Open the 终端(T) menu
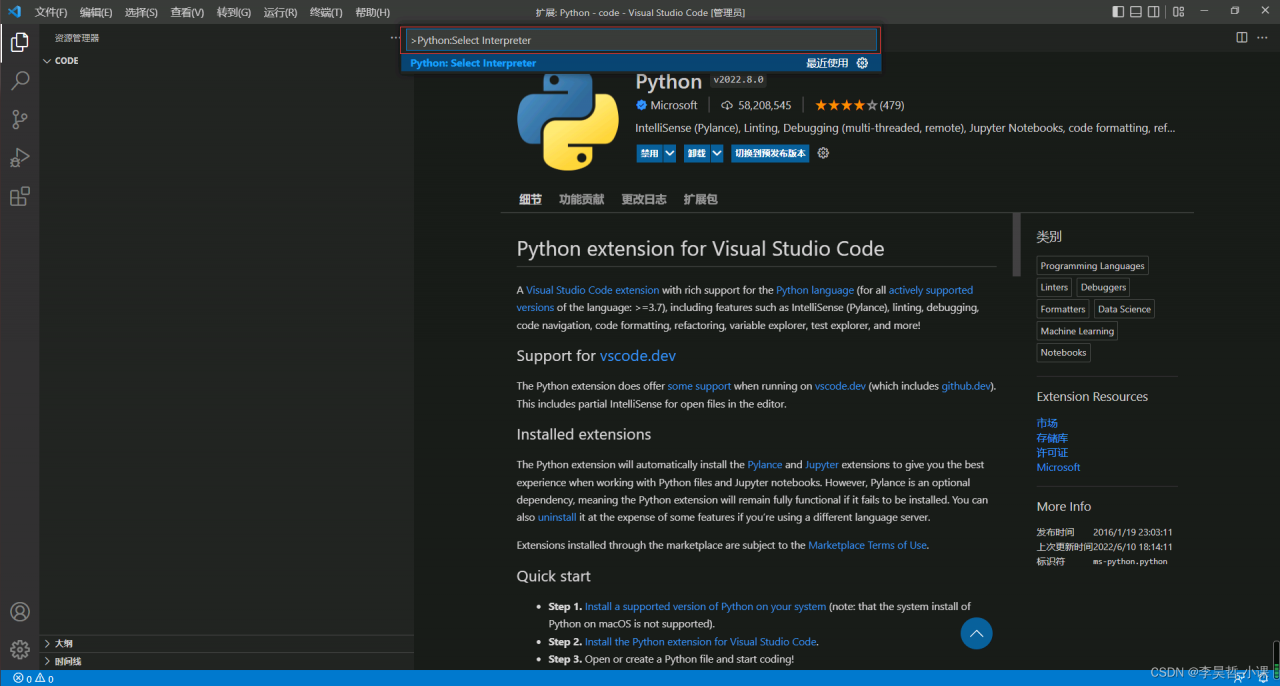 (x=326, y=12)
